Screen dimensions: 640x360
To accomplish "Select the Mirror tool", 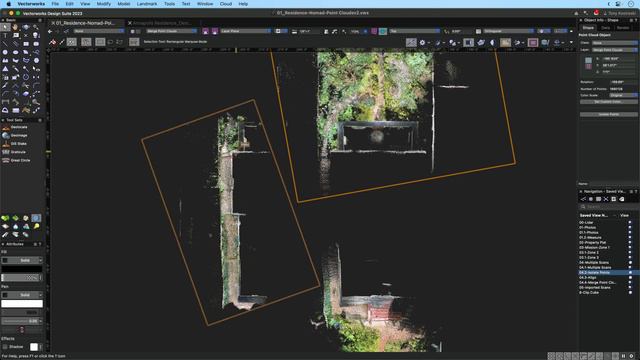I will pos(36,77).
